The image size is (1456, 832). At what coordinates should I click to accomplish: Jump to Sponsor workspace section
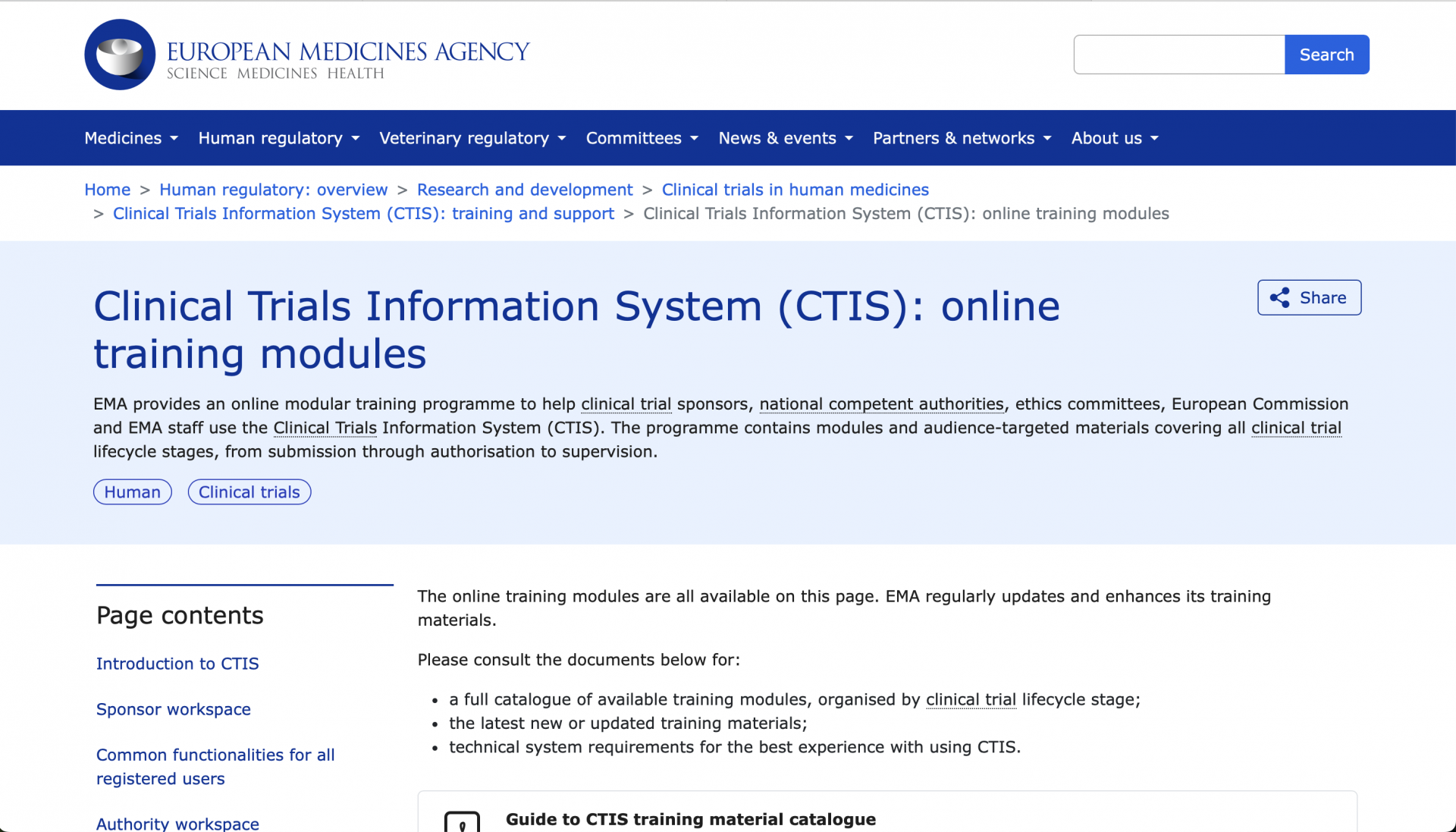(x=173, y=709)
